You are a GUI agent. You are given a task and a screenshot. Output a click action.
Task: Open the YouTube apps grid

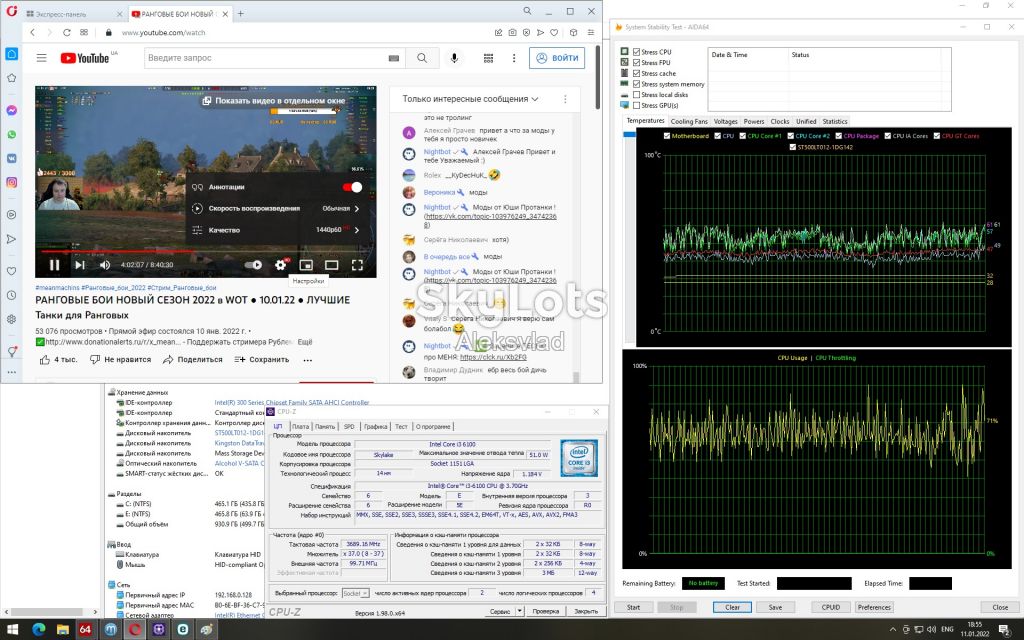(488, 58)
